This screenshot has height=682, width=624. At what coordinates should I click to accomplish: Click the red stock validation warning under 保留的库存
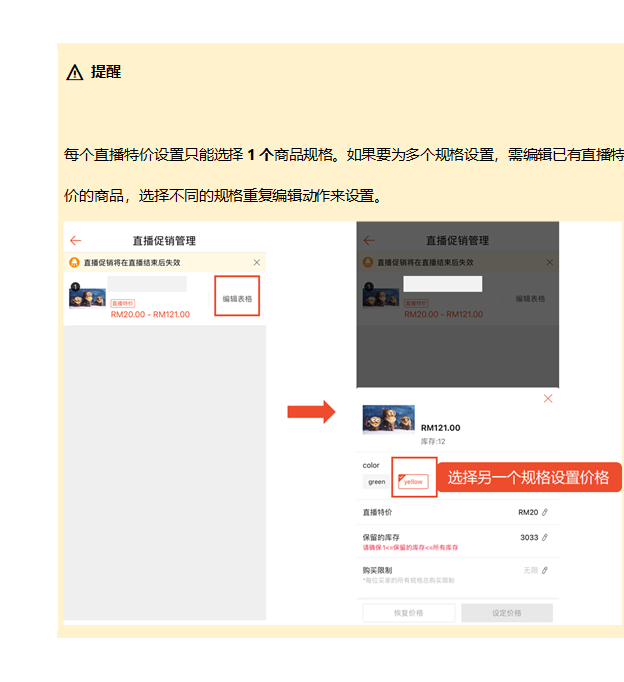click(x=410, y=548)
